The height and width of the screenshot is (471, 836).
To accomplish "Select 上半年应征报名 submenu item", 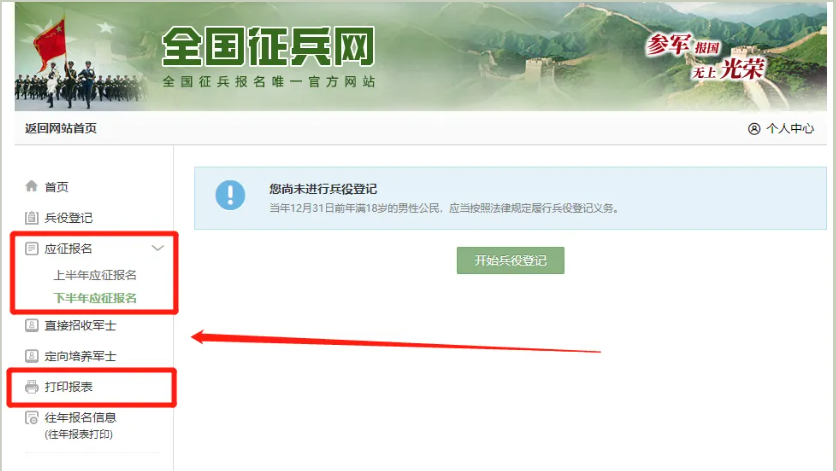I will coord(95,275).
